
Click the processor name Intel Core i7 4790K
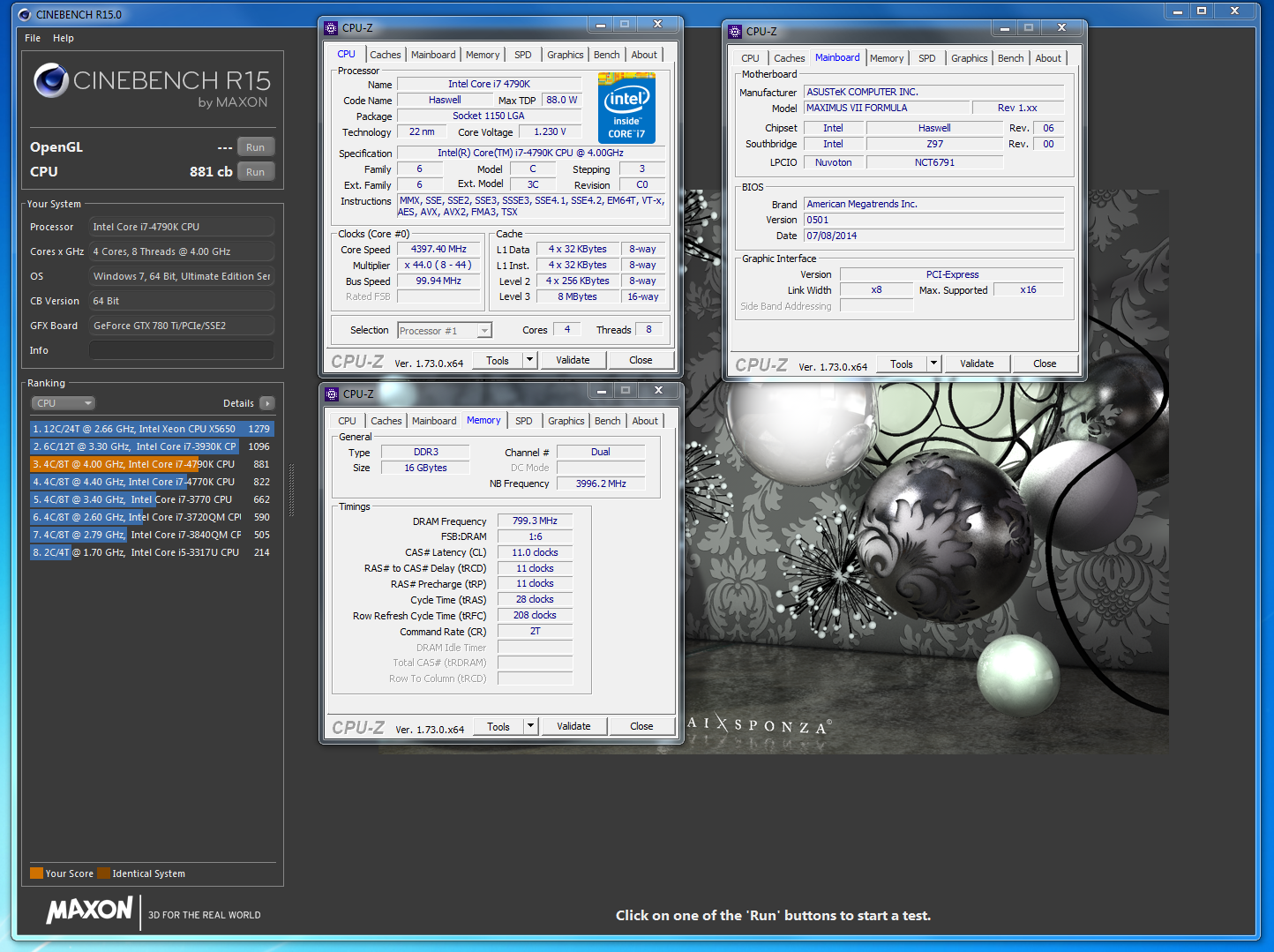pyautogui.click(x=489, y=84)
